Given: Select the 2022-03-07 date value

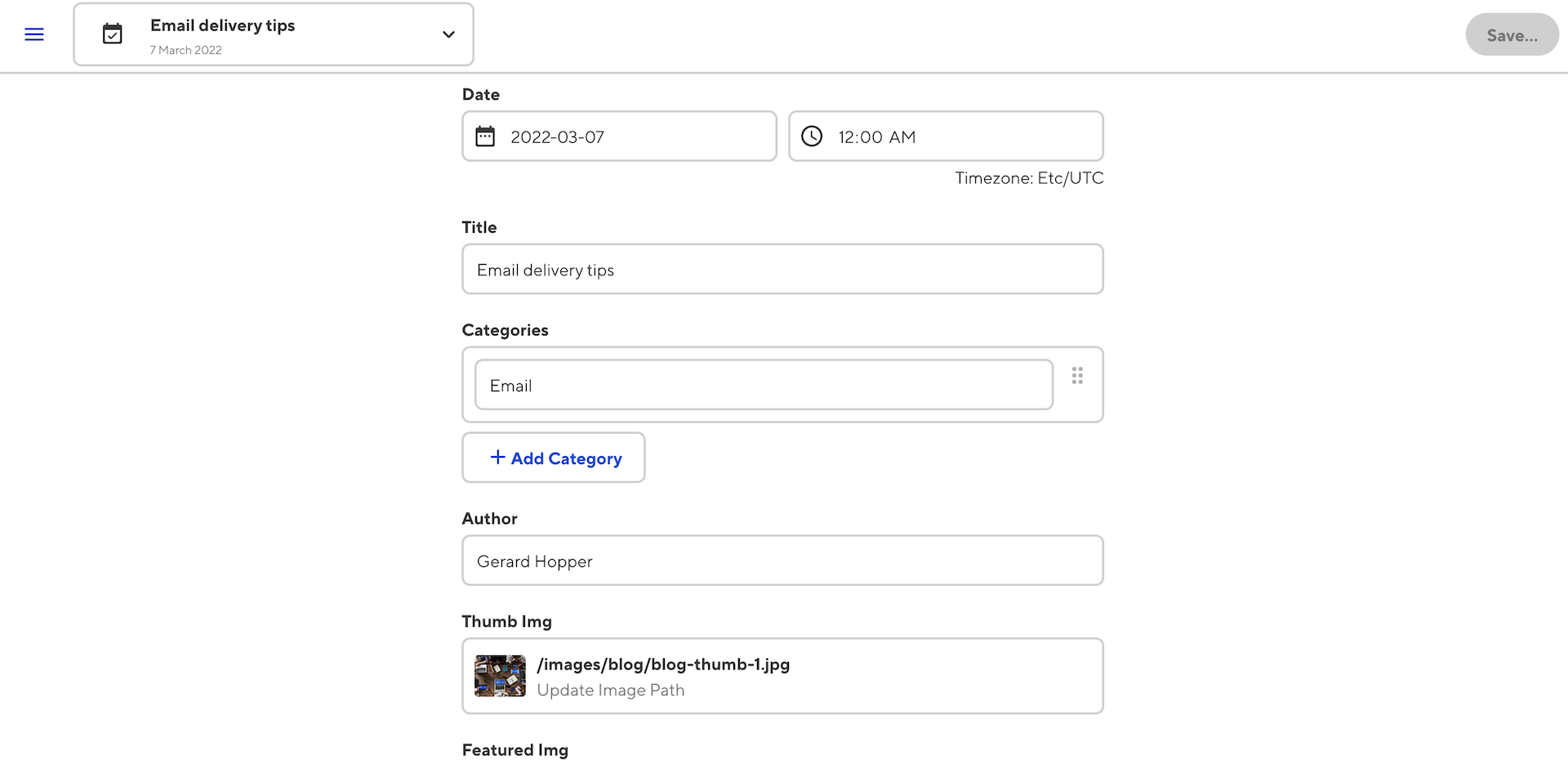Looking at the screenshot, I should coord(557,137).
